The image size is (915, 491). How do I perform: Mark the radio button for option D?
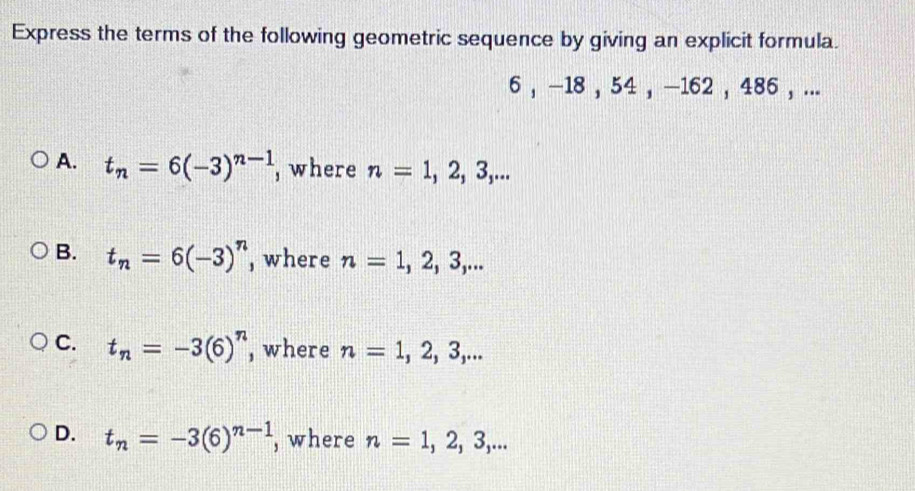point(39,435)
